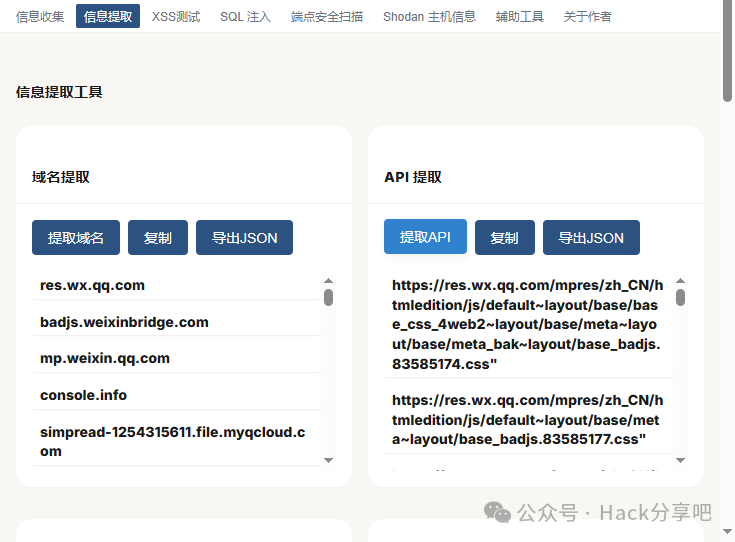735x542 pixels.
Task: Select API URL ending in 83585177.css
Action: pos(528,420)
